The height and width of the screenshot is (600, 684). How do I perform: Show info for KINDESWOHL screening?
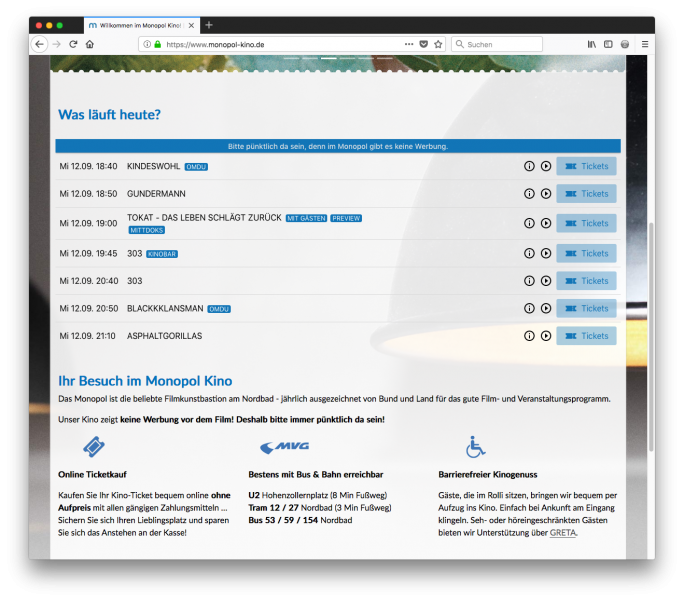[x=529, y=166]
